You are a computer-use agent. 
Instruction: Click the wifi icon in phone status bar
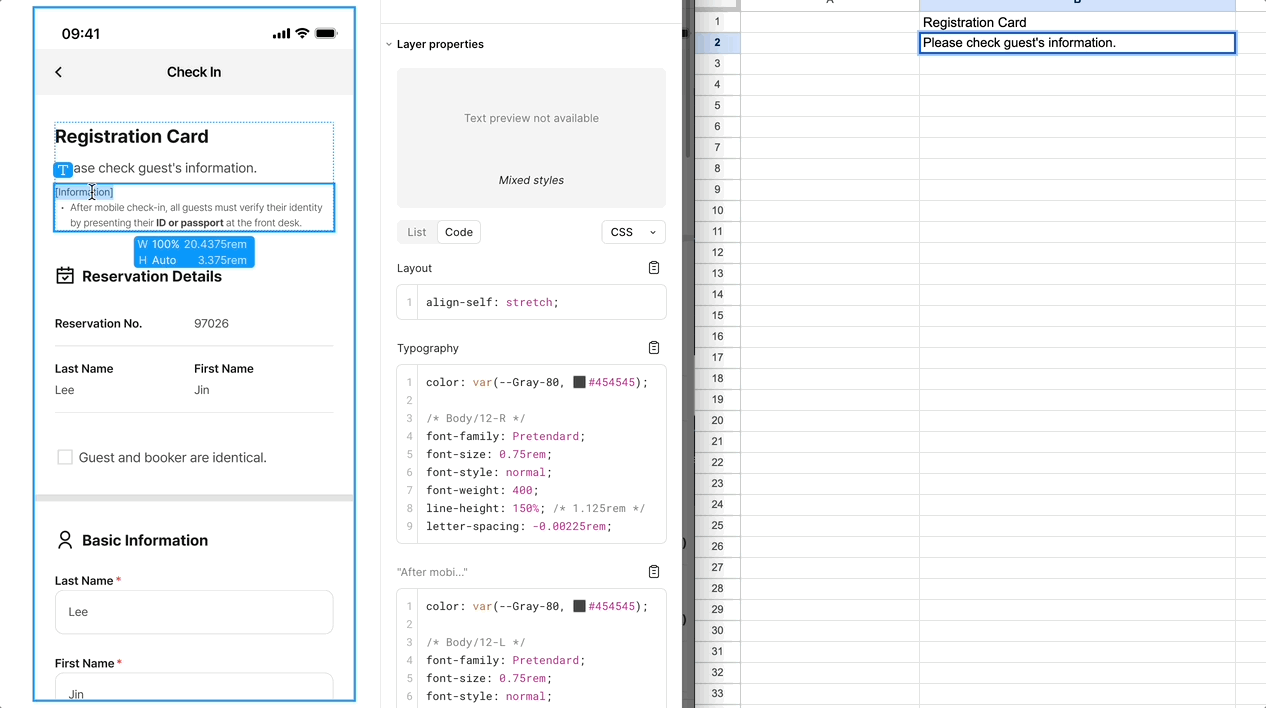(x=302, y=33)
